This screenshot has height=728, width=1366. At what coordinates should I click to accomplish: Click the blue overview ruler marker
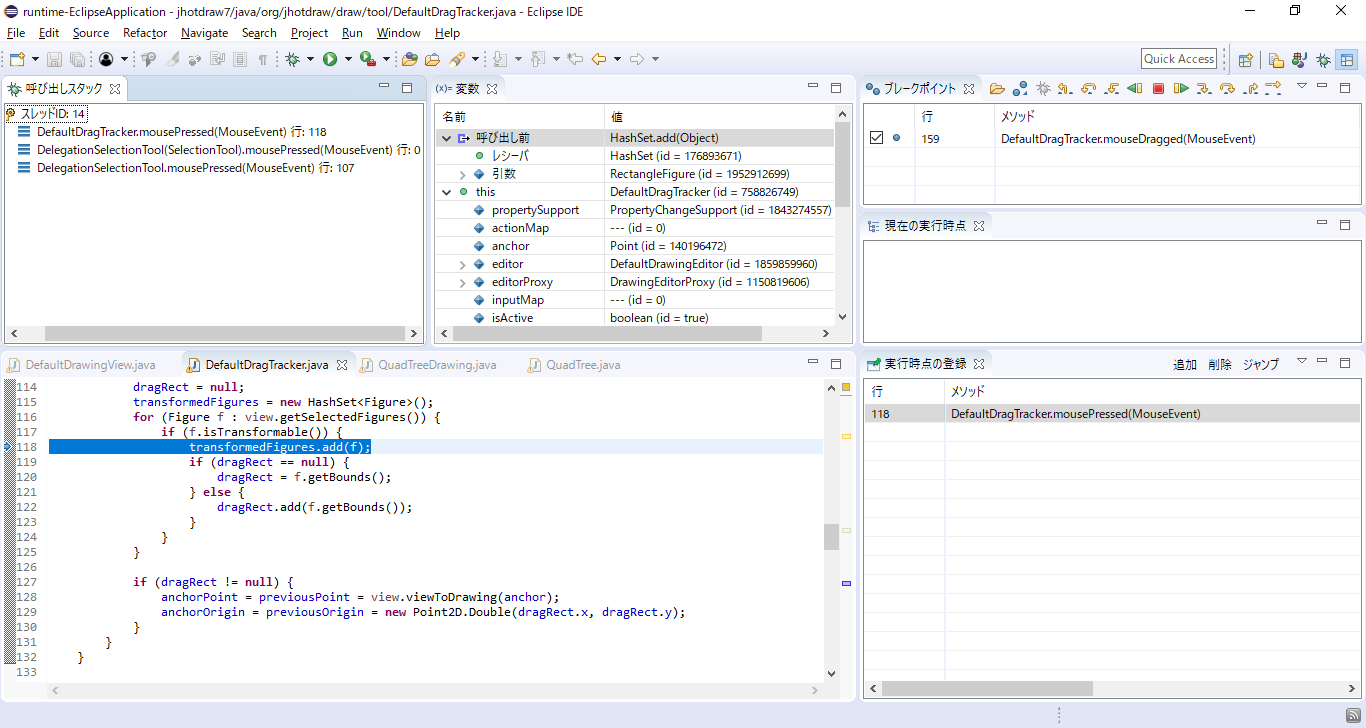point(846,583)
